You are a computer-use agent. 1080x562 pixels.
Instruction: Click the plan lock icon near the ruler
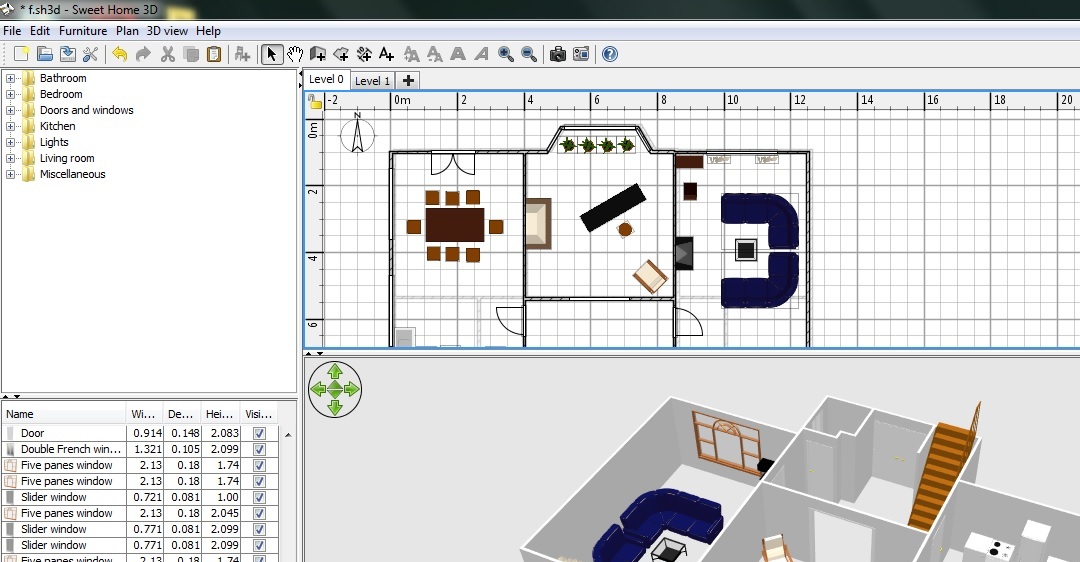(x=315, y=102)
